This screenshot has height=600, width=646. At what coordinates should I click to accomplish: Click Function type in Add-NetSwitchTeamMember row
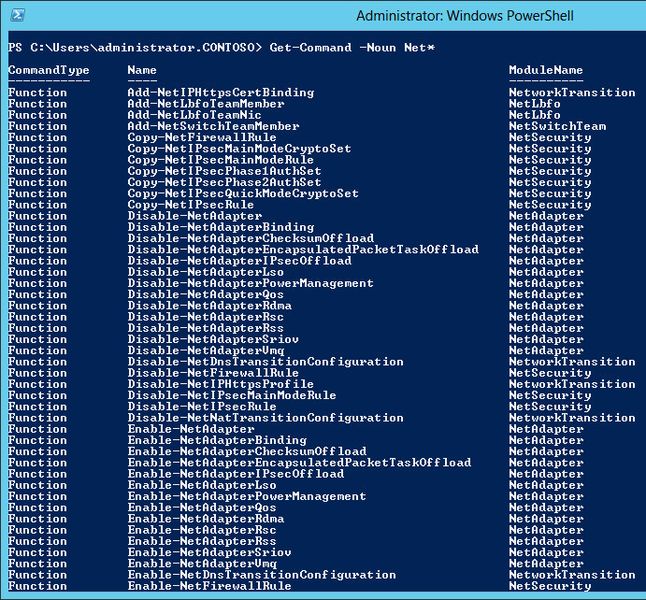(x=37, y=126)
